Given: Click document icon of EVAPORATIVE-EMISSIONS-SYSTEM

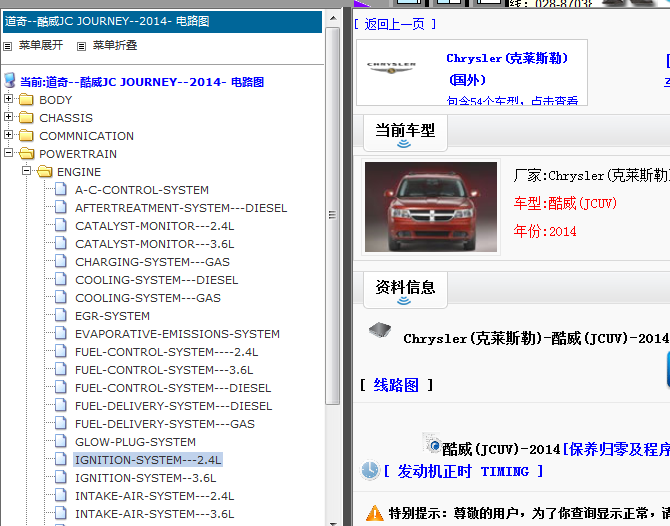Looking at the screenshot, I should click(x=61, y=332).
